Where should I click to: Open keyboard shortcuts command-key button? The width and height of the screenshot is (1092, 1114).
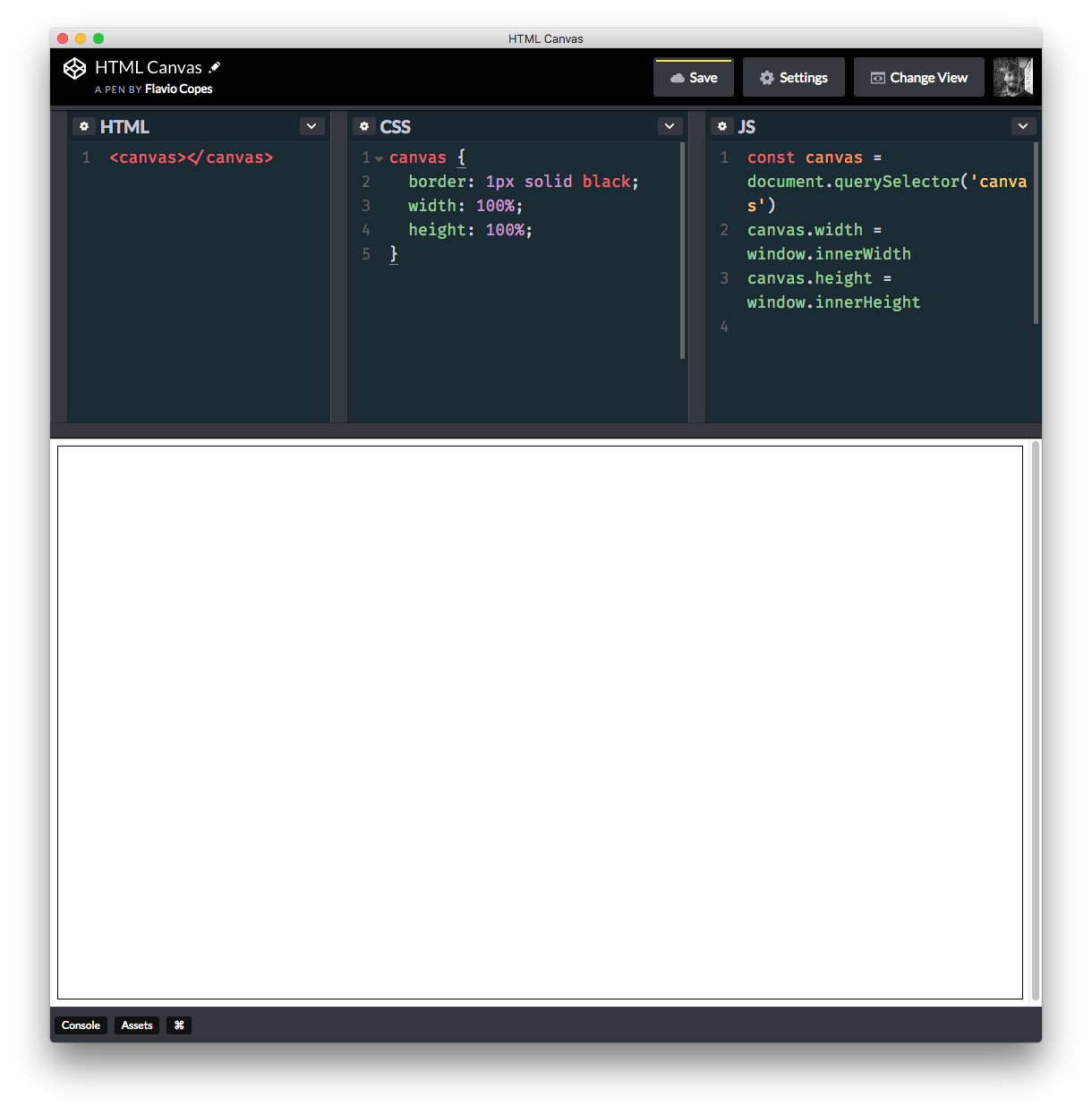pos(179,1025)
